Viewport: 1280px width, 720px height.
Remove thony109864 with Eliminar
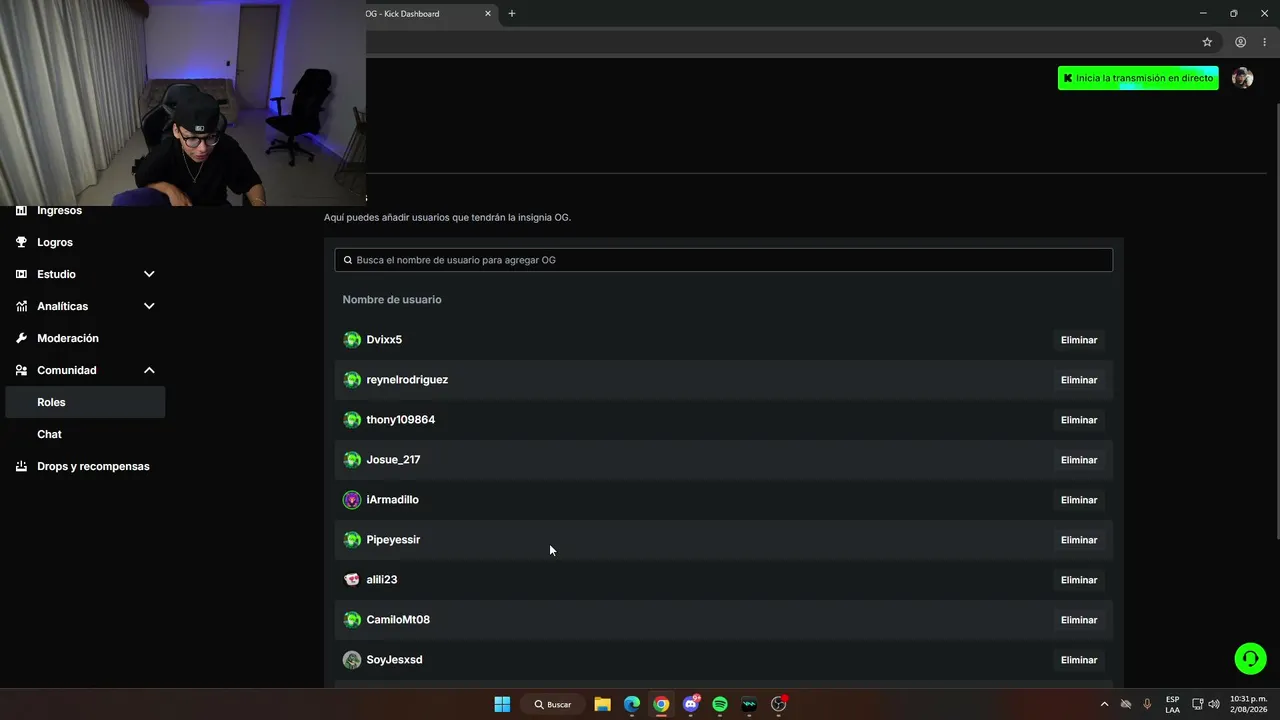click(x=1079, y=420)
